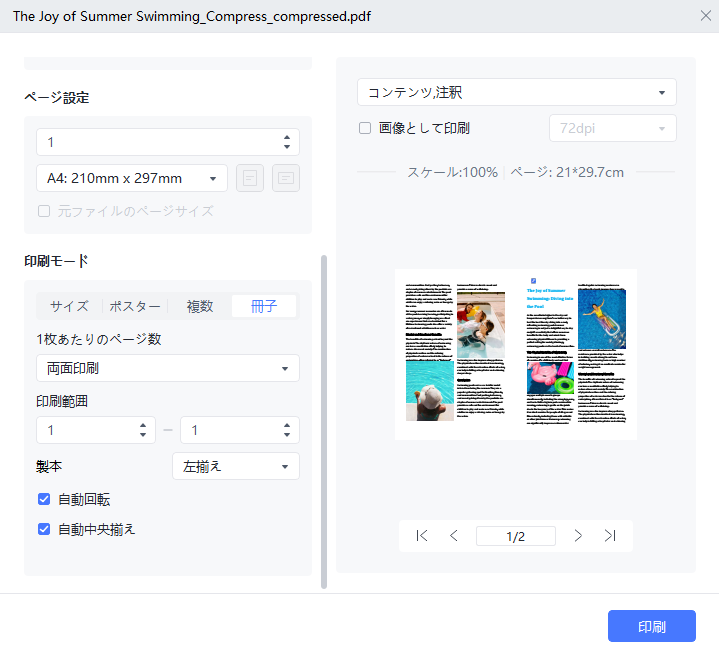Open the 72dpi resolution dropdown

[x=613, y=128]
